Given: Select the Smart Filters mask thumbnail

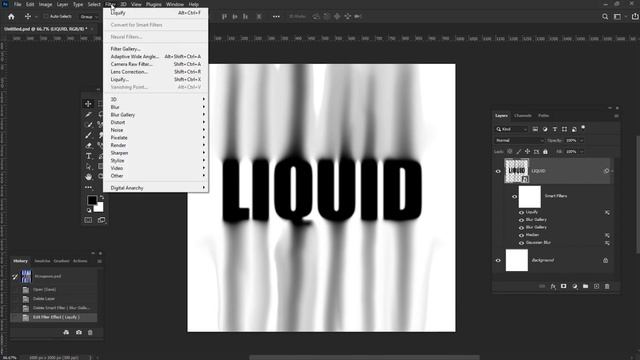Looking at the screenshot, I should click(x=529, y=197).
